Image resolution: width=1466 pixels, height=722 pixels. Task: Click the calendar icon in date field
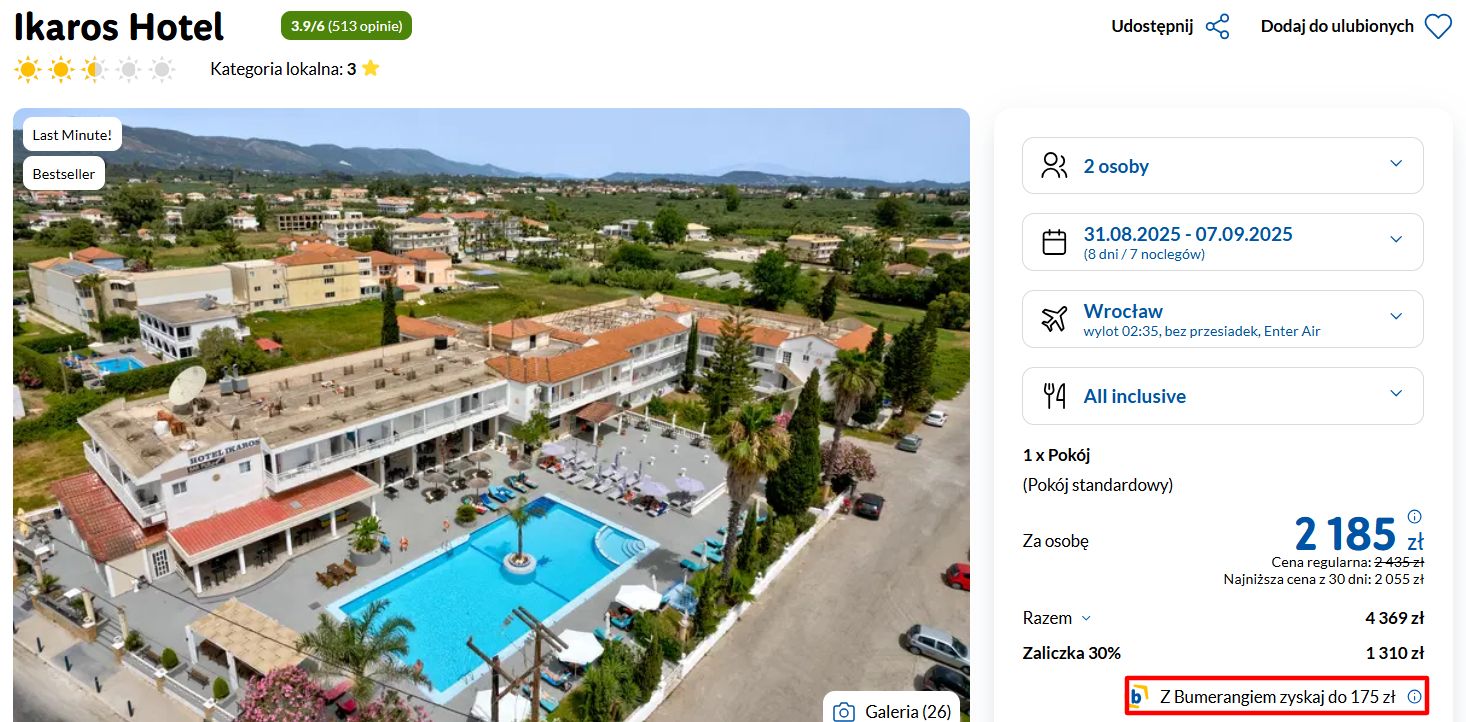coord(1054,242)
